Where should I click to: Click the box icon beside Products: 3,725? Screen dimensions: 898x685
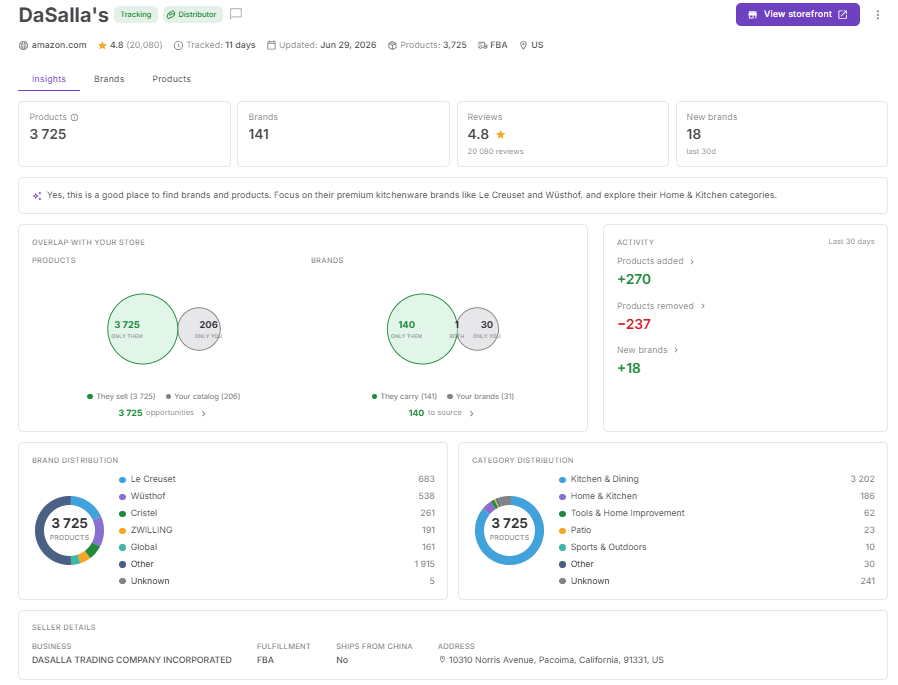(392, 45)
